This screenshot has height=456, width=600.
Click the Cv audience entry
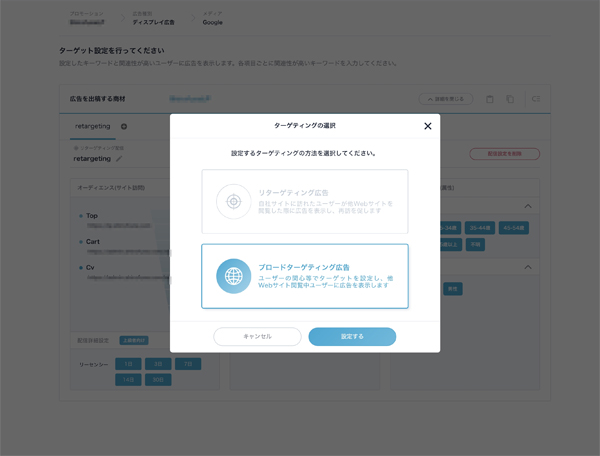point(90,267)
